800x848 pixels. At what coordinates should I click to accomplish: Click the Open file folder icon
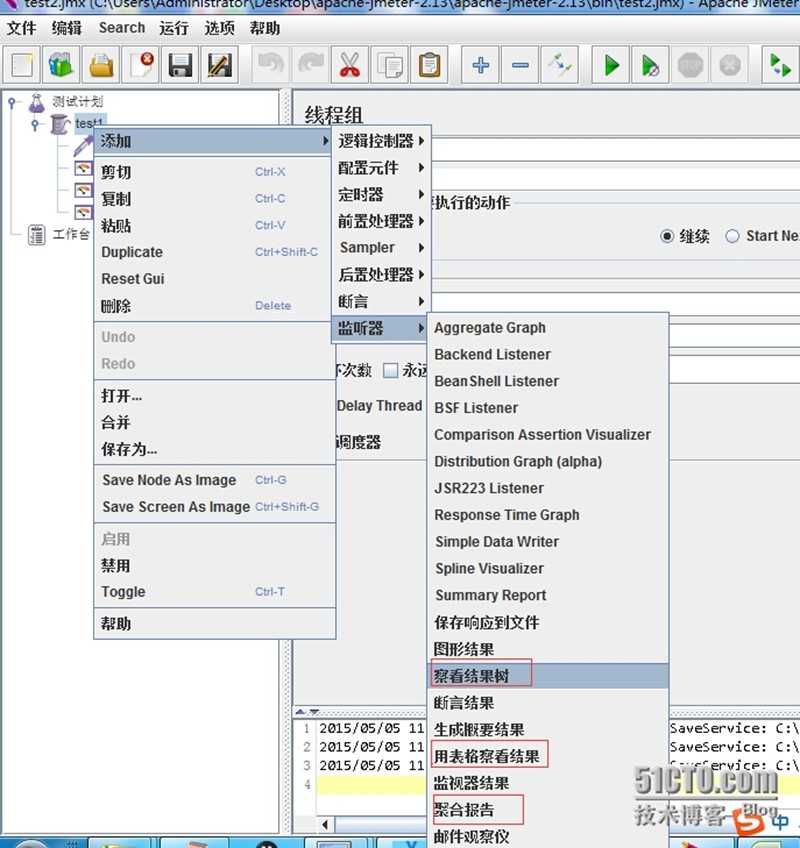(101, 65)
